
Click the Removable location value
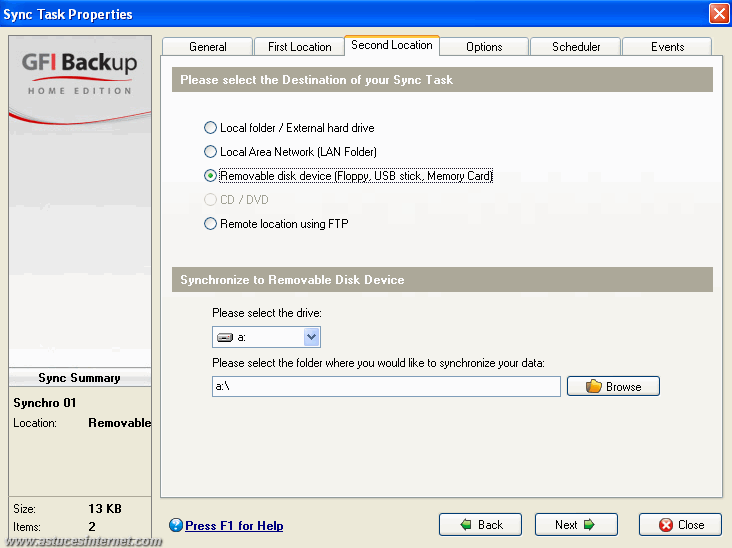120,423
